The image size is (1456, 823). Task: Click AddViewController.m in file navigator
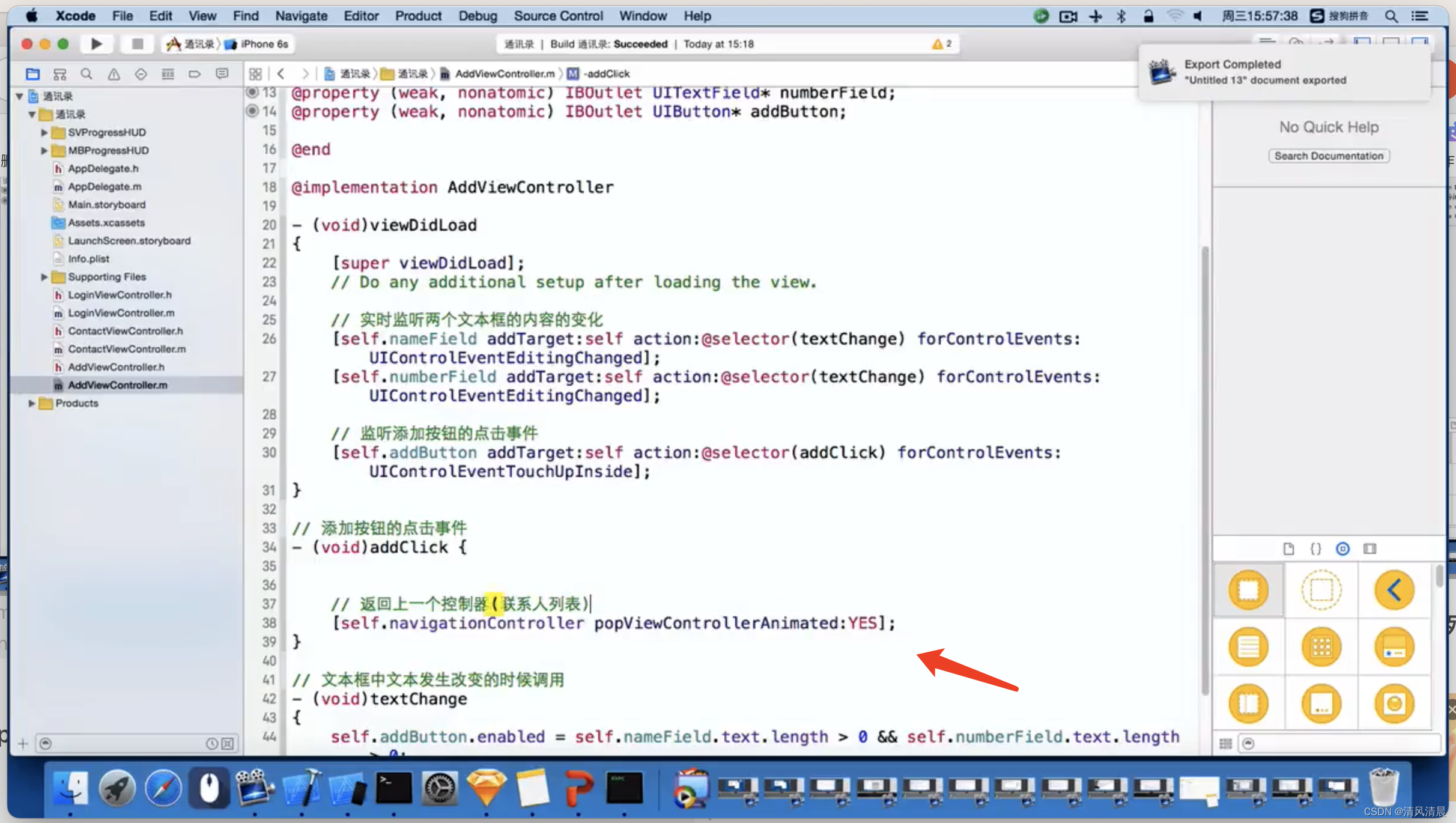[x=118, y=385]
